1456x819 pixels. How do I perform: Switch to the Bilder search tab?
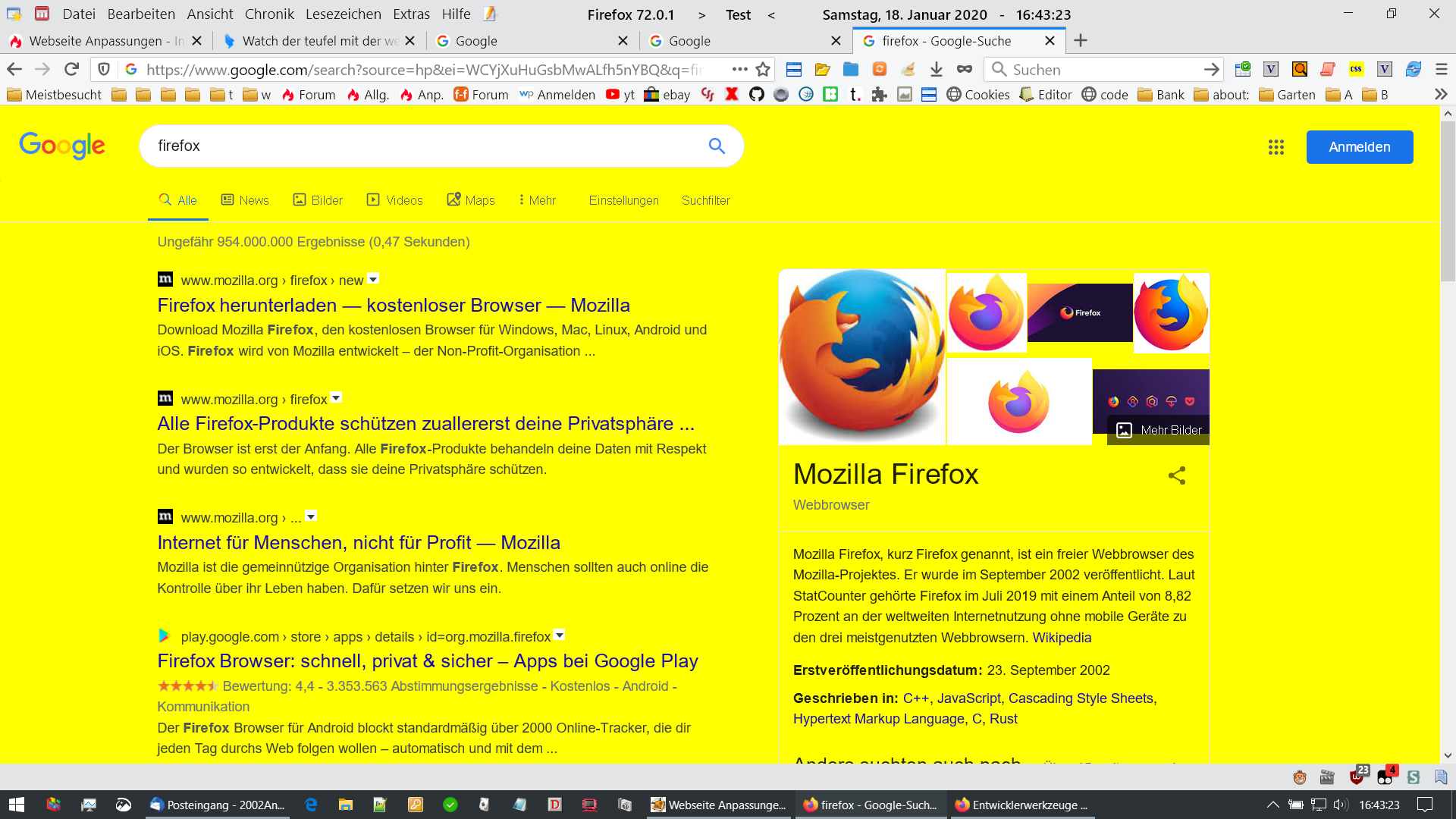pyautogui.click(x=318, y=200)
